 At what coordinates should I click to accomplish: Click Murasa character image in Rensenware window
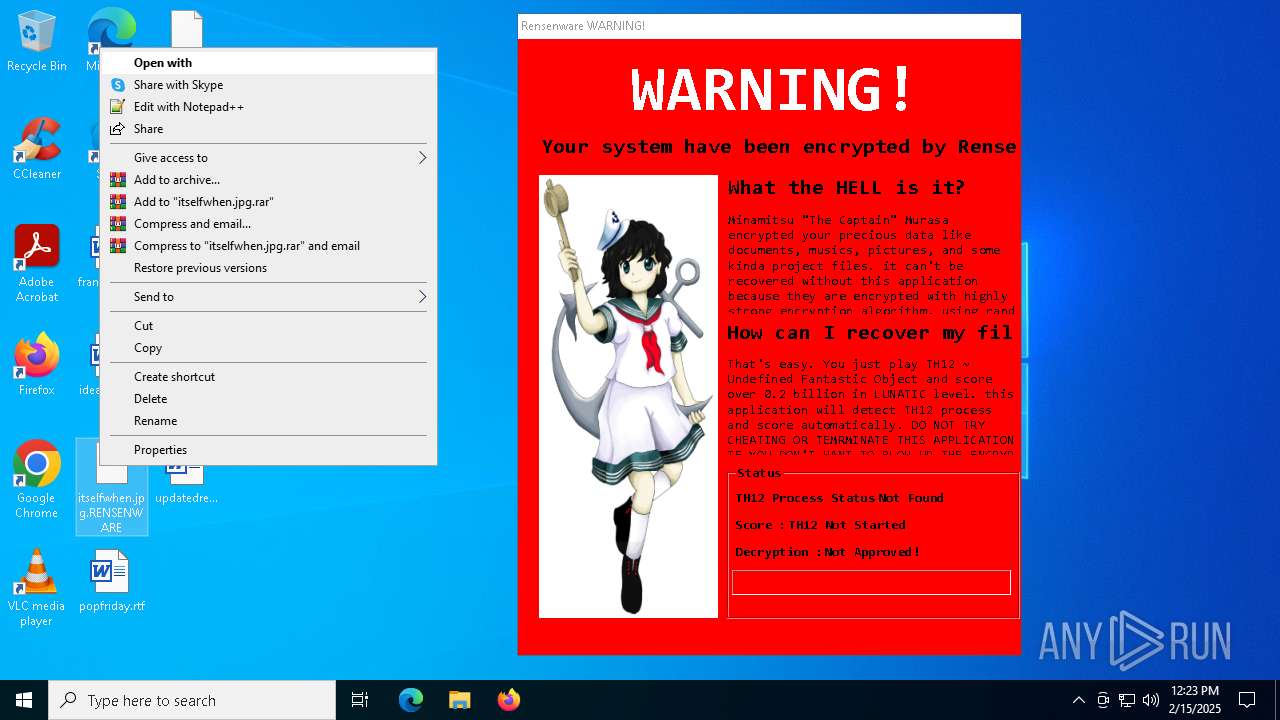[x=628, y=396]
